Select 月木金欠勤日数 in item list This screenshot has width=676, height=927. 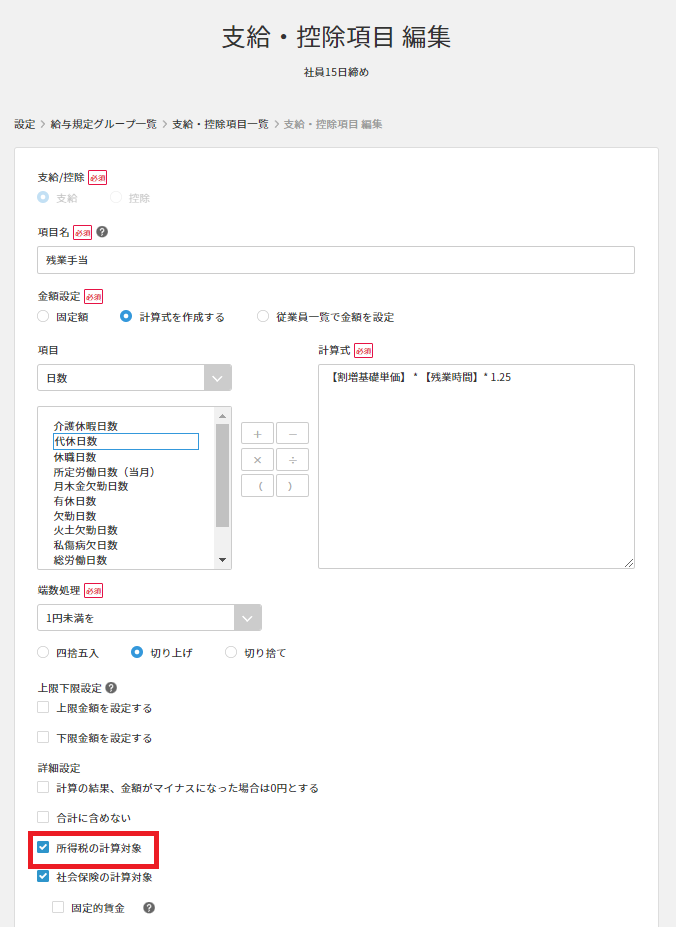pos(91,486)
